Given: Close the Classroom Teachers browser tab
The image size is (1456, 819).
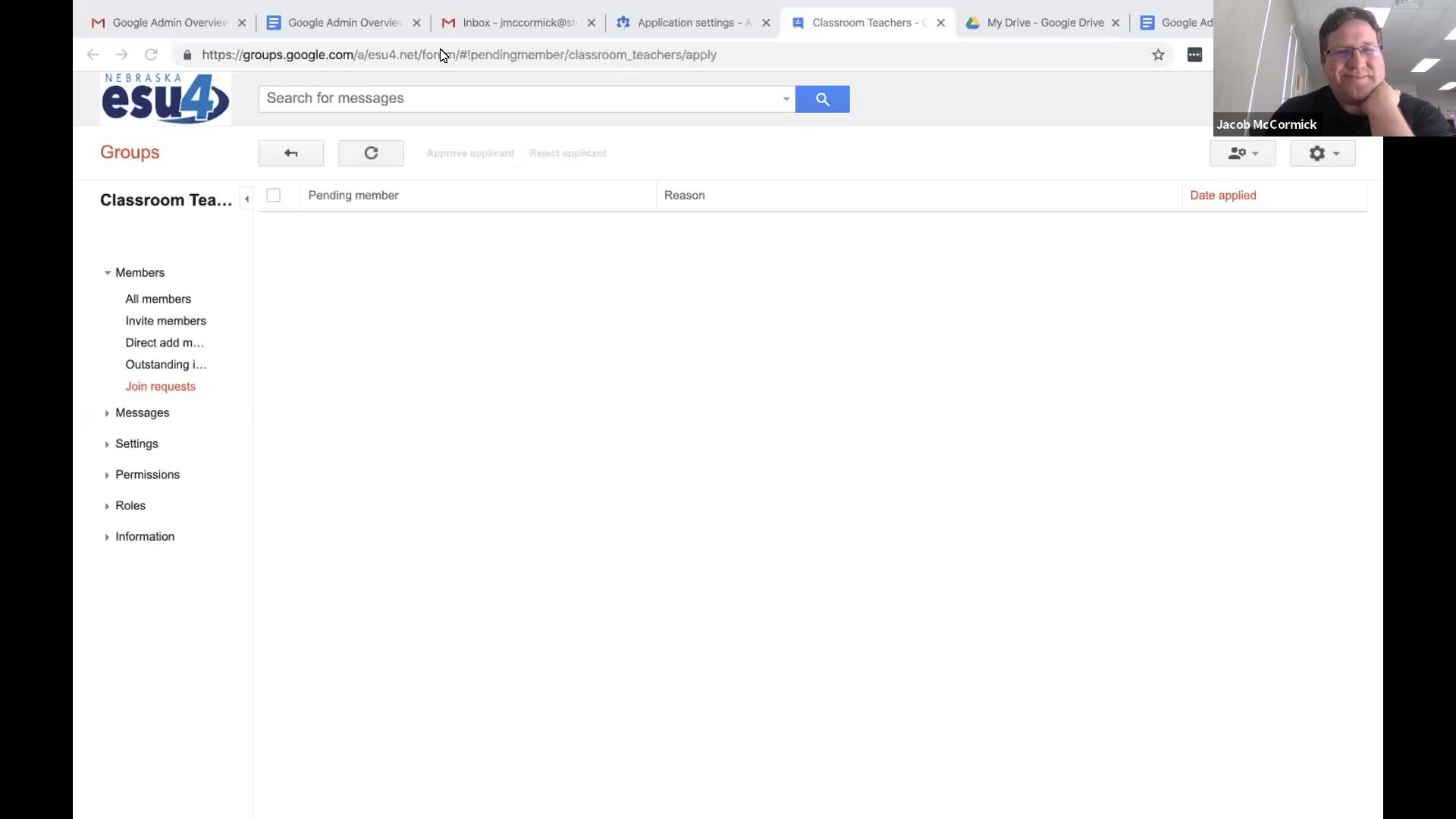Looking at the screenshot, I should coord(941,23).
